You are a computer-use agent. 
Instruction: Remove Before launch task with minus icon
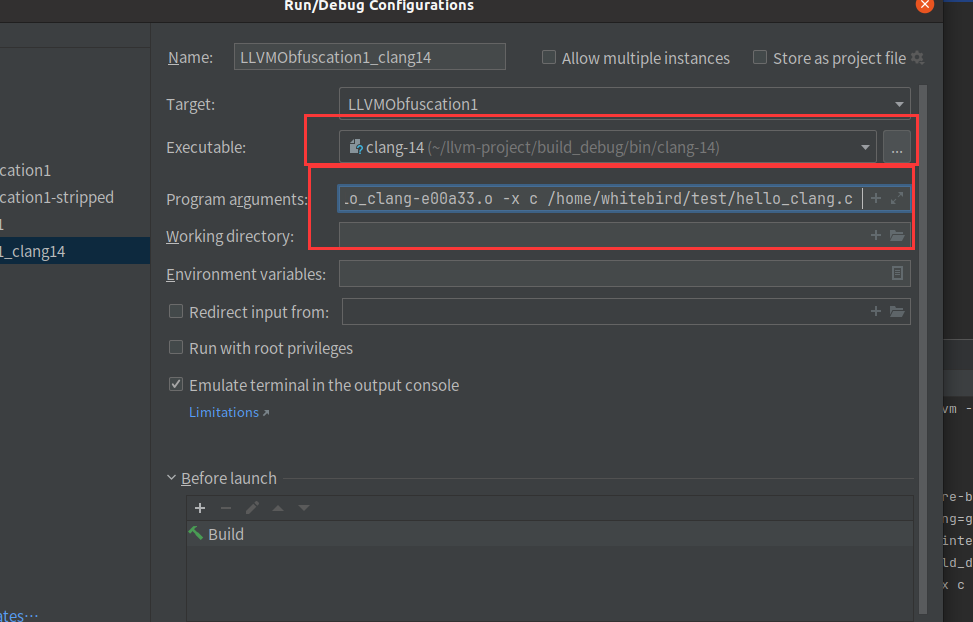226,508
